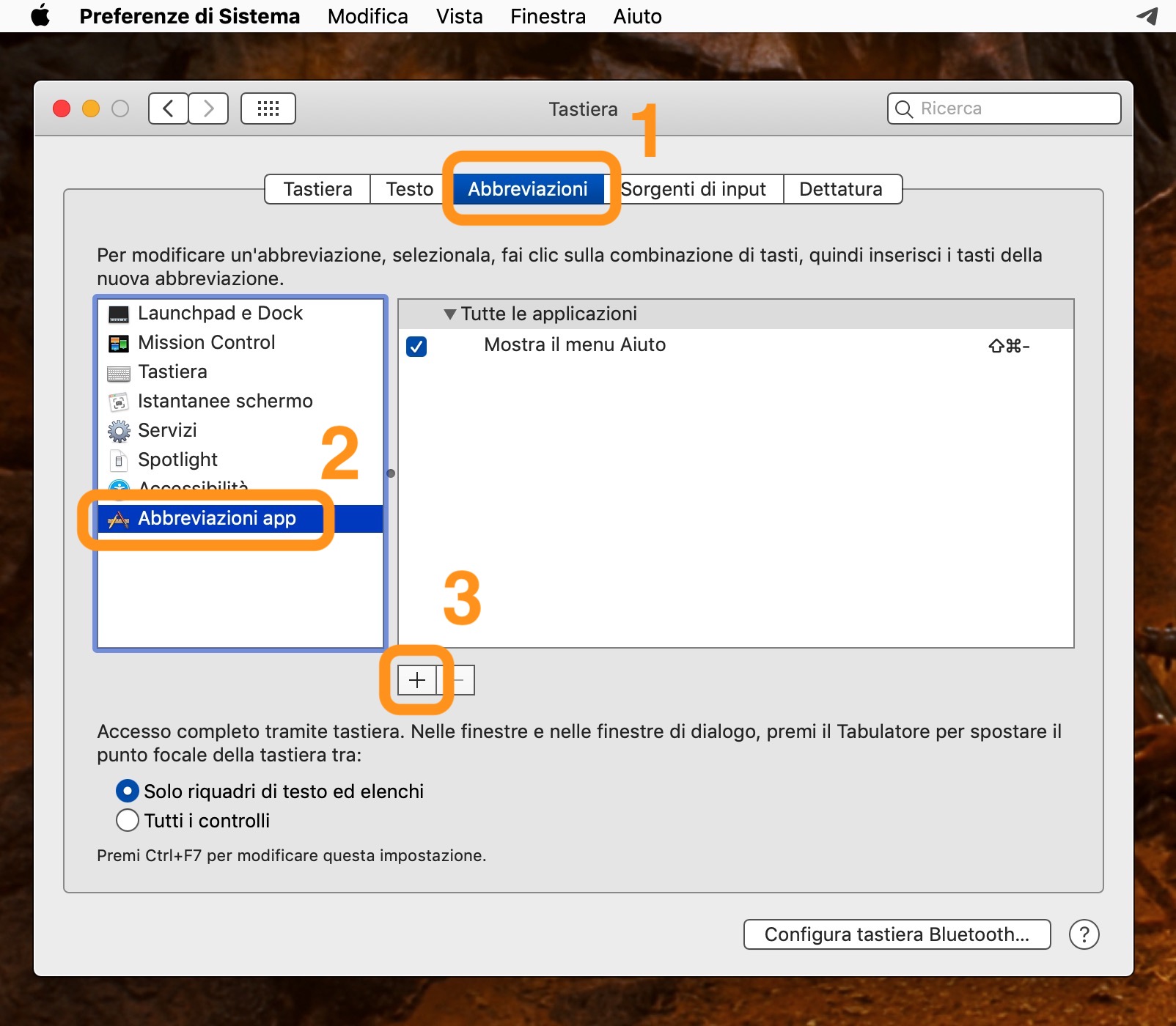Switch to the Tastiera tab

pos(317,189)
